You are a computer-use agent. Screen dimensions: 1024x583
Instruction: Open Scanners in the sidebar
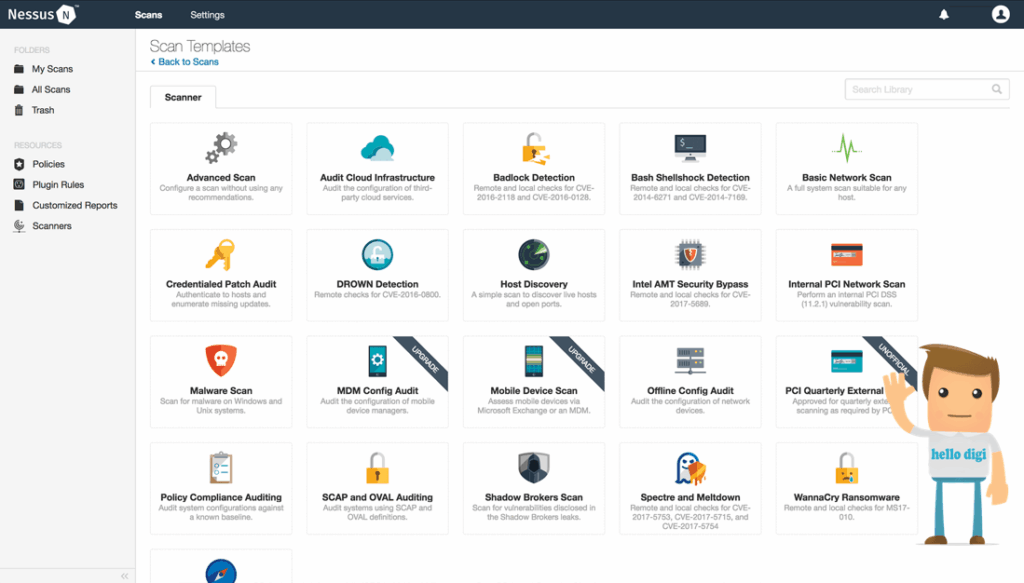52,226
